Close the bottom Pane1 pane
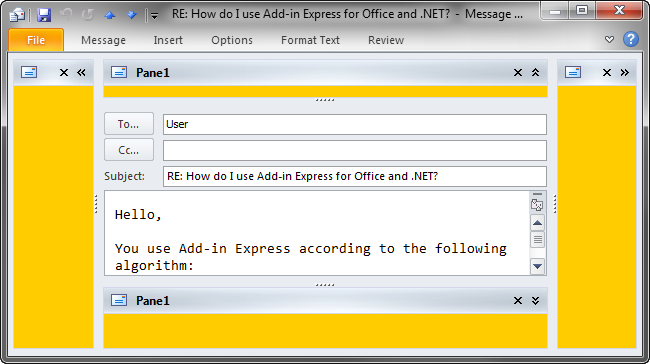 coord(518,301)
